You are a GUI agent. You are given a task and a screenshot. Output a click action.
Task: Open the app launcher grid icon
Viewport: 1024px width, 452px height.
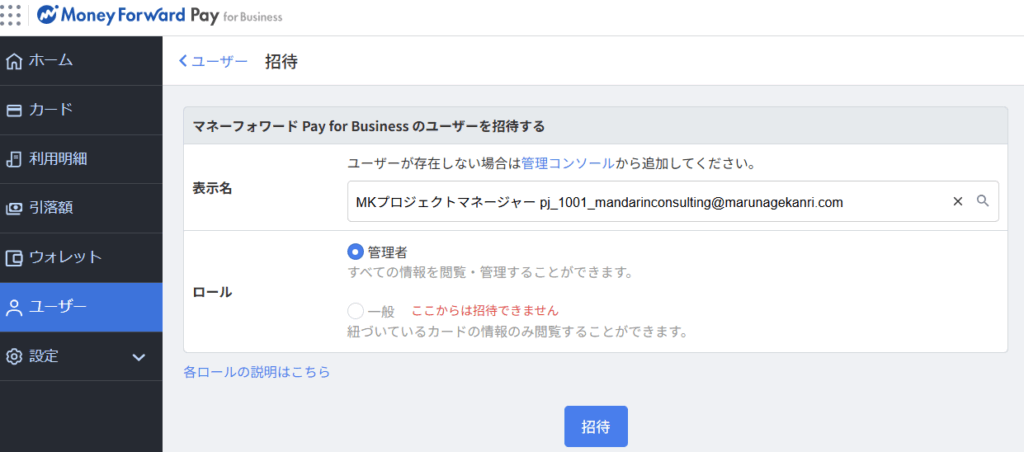[x=10, y=16]
